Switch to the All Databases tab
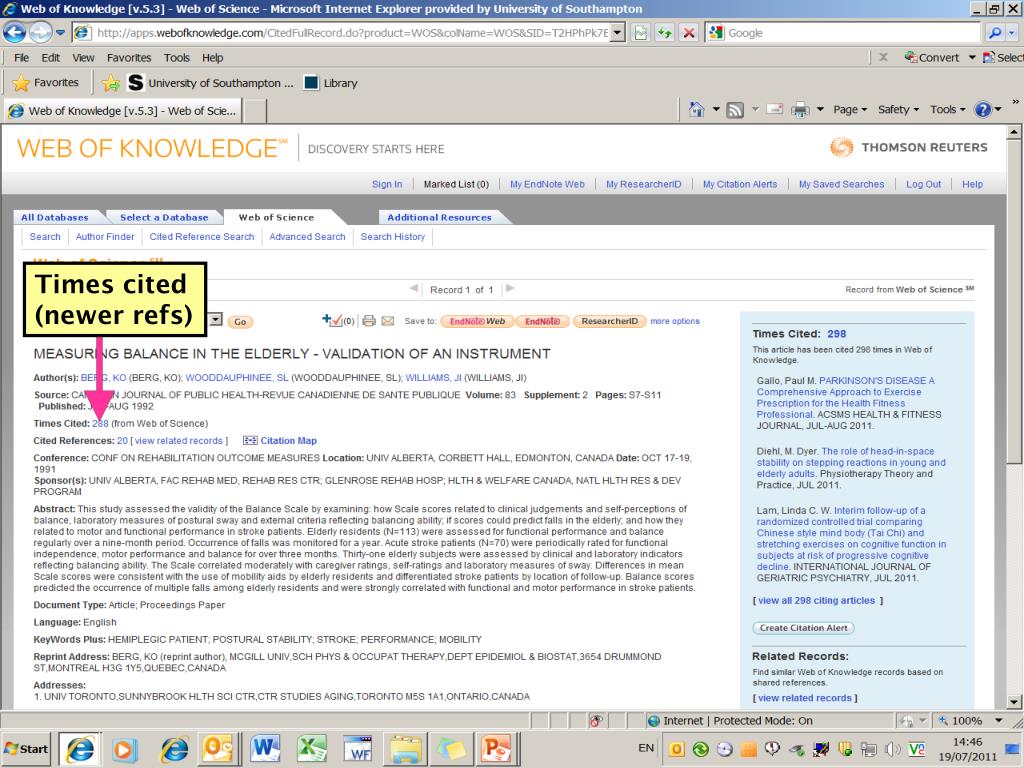The image size is (1024, 768). coord(54,217)
